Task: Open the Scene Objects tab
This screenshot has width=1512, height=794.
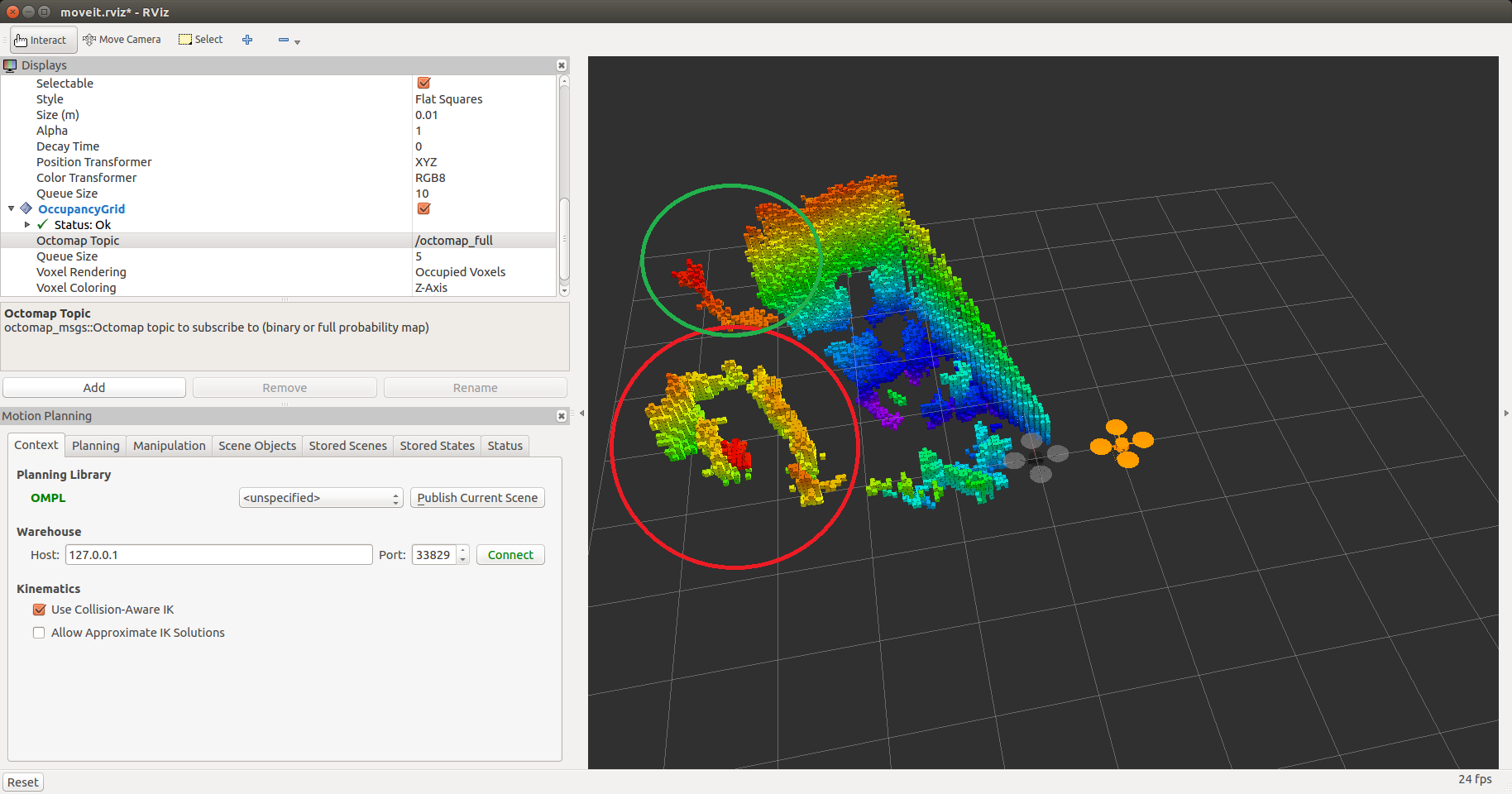Action: tap(256, 446)
